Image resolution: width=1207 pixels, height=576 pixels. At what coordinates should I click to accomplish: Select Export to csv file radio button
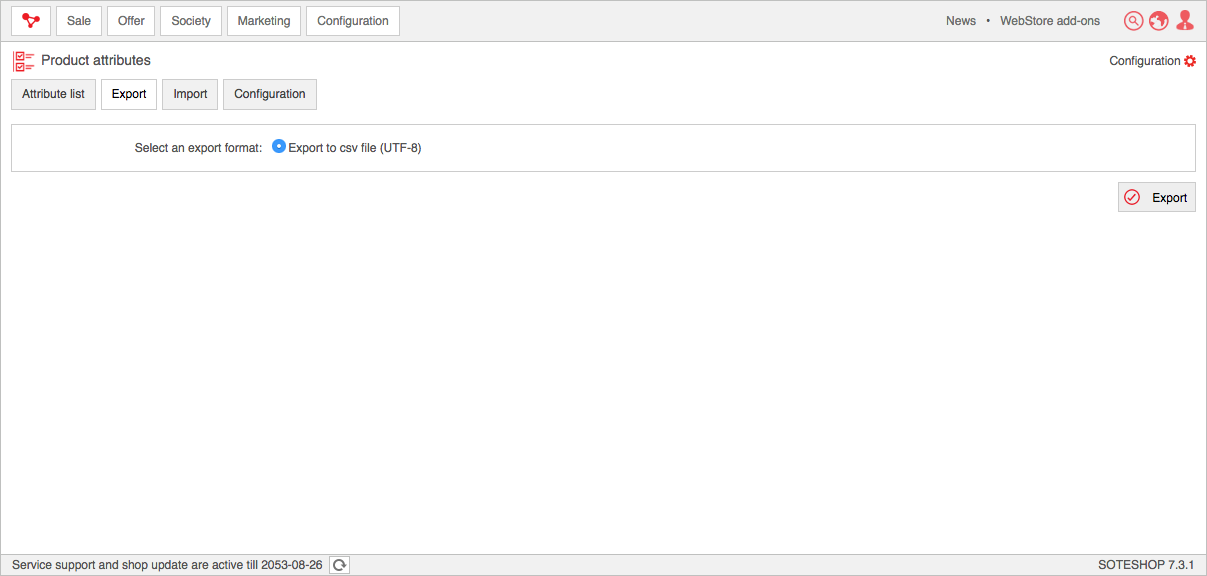coord(279,146)
